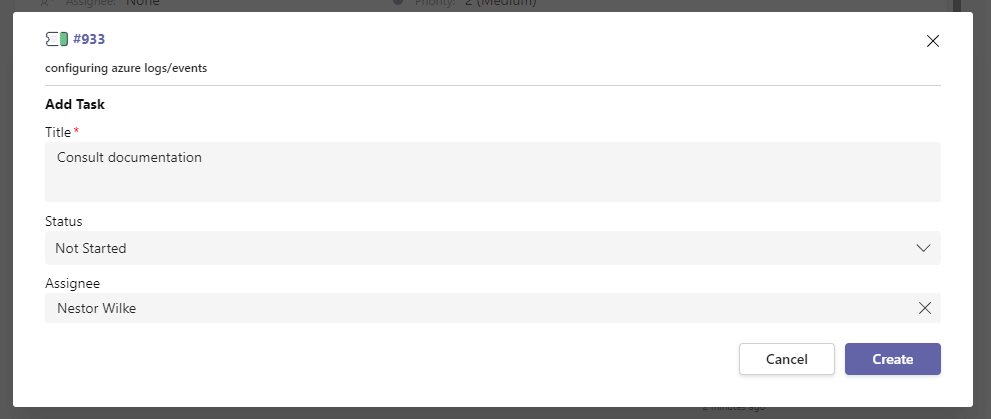Open the #933 ticket link
The width and height of the screenshot is (991, 419).
[x=89, y=39]
